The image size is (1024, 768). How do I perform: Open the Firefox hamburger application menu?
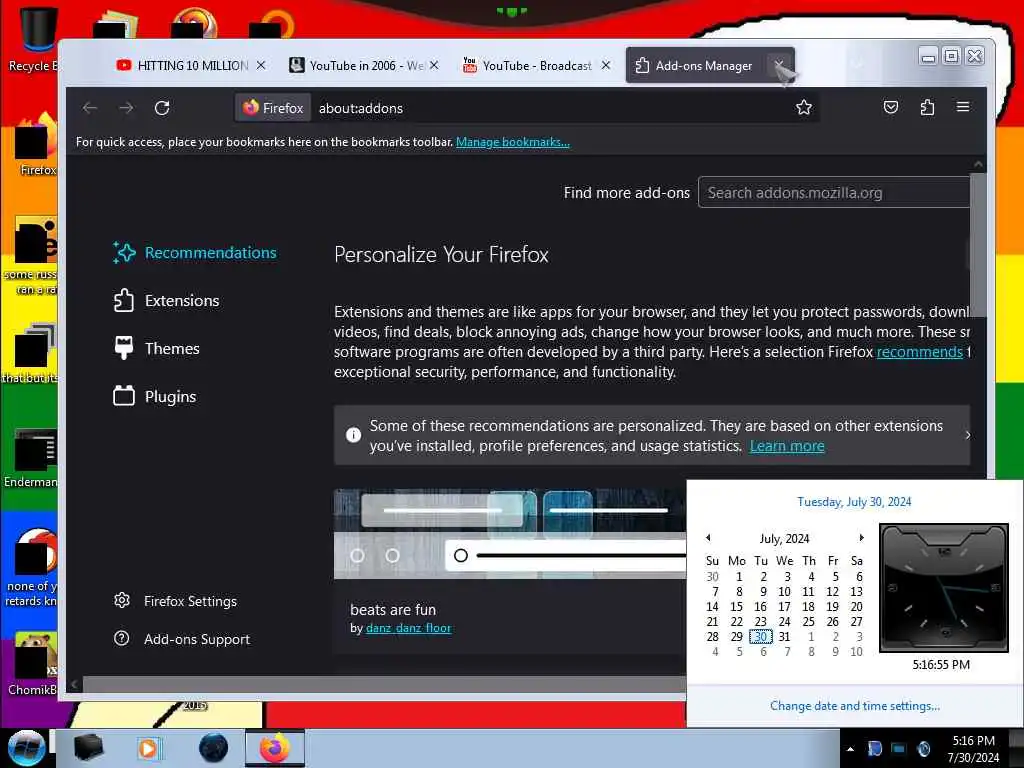coord(963,106)
